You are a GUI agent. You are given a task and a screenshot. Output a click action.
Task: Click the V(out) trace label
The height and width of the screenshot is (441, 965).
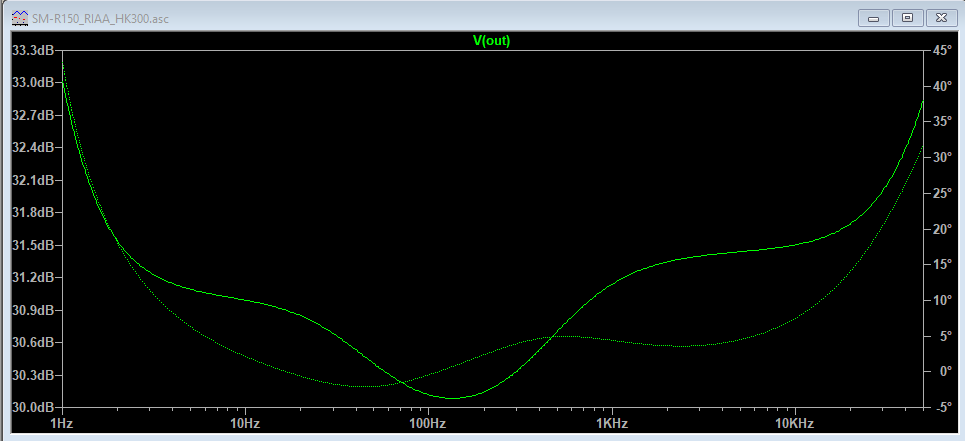(491, 41)
